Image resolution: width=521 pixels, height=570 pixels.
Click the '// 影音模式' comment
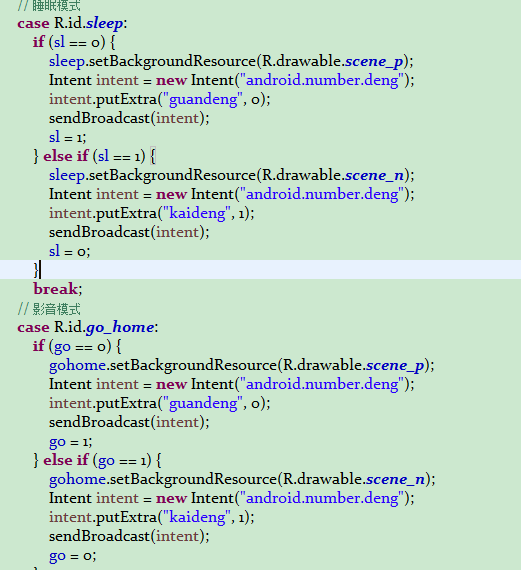[49, 309]
